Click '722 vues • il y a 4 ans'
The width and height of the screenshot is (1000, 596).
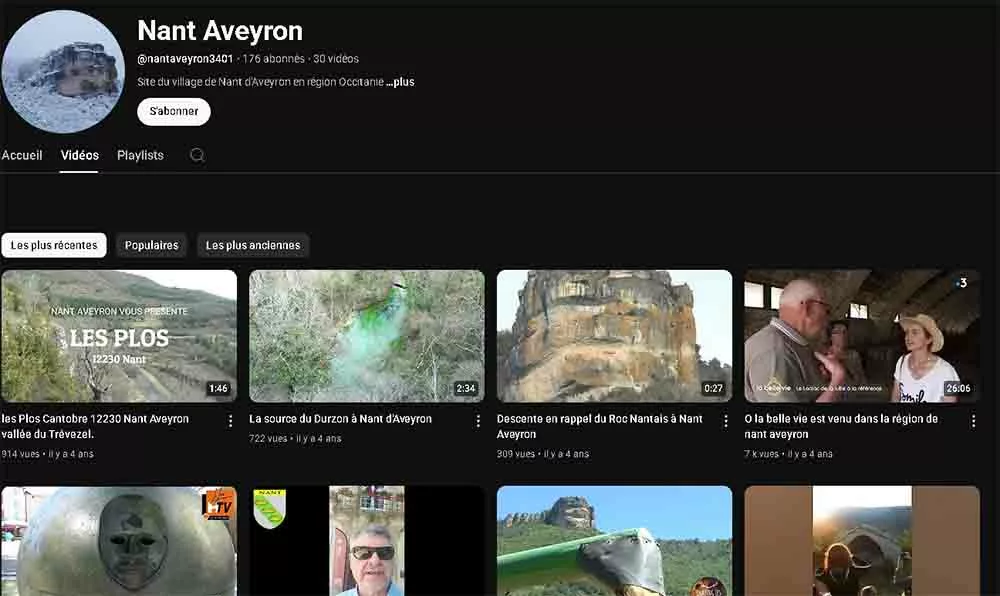[x=295, y=439]
